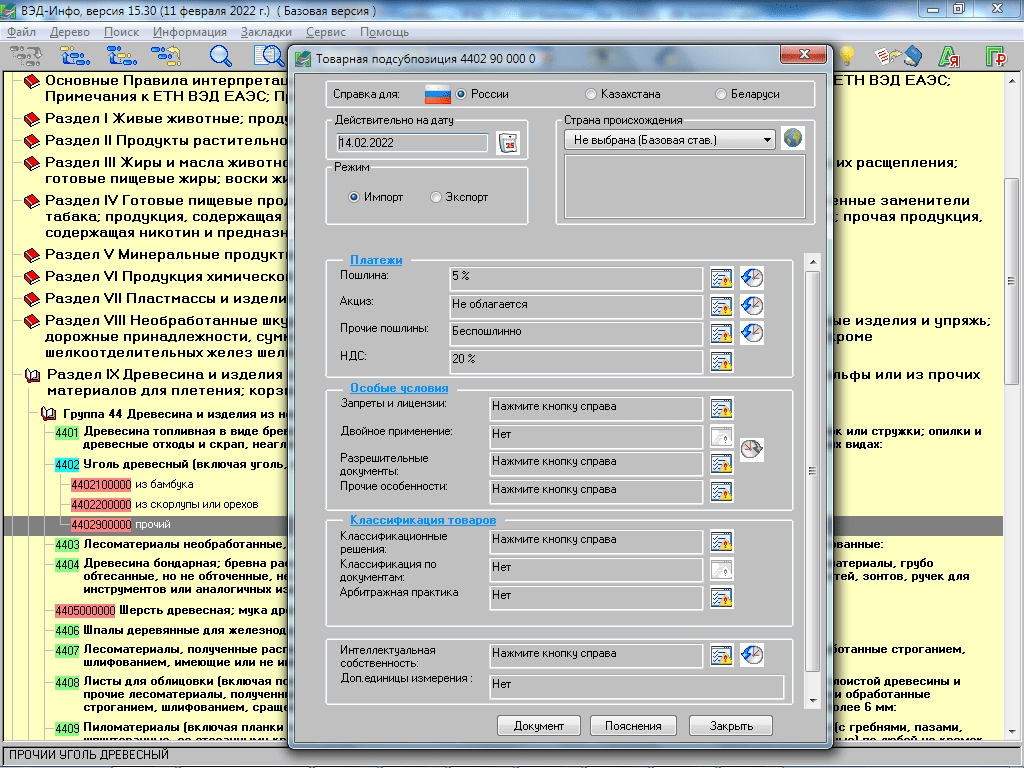Open the Закладки menu

coord(266,32)
